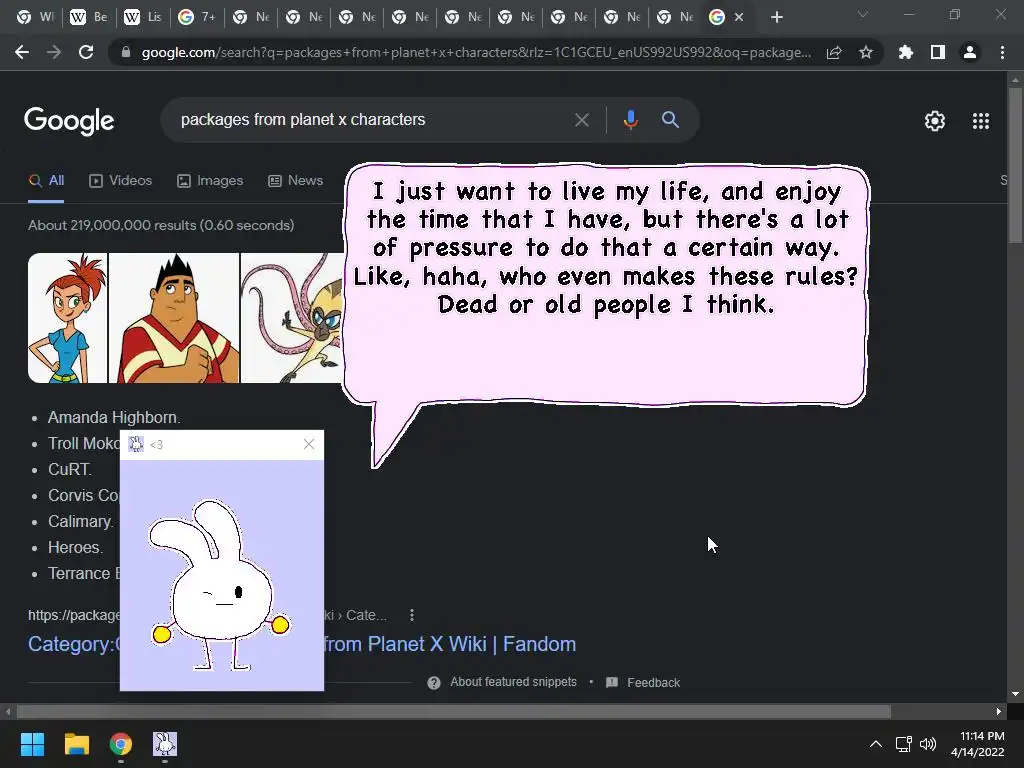Screen dimensions: 1024x768
Task: Click the address bar URL
Action: tap(476, 52)
